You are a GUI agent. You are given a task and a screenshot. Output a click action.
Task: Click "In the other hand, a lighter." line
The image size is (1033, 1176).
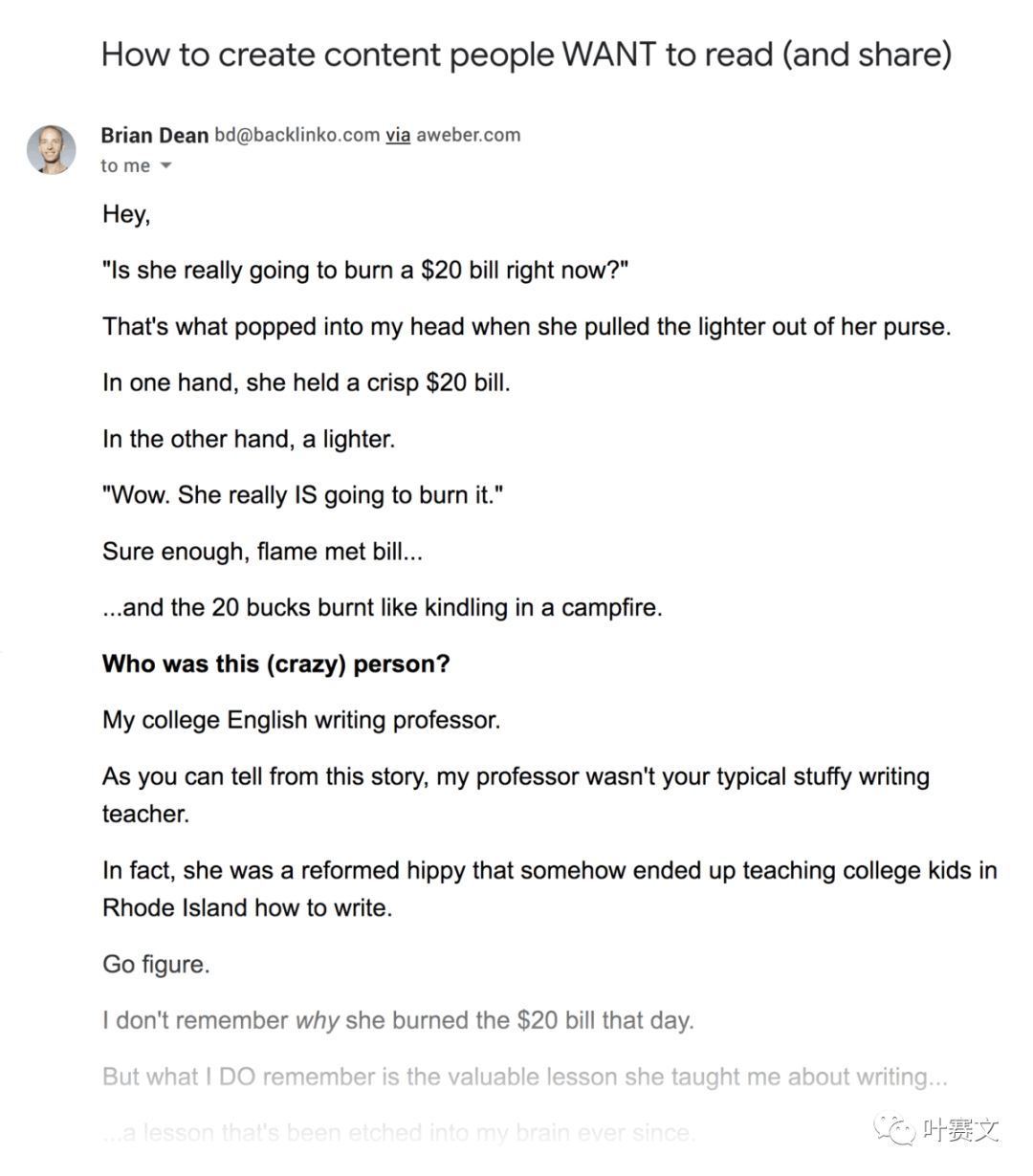pyautogui.click(x=249, y=439)
